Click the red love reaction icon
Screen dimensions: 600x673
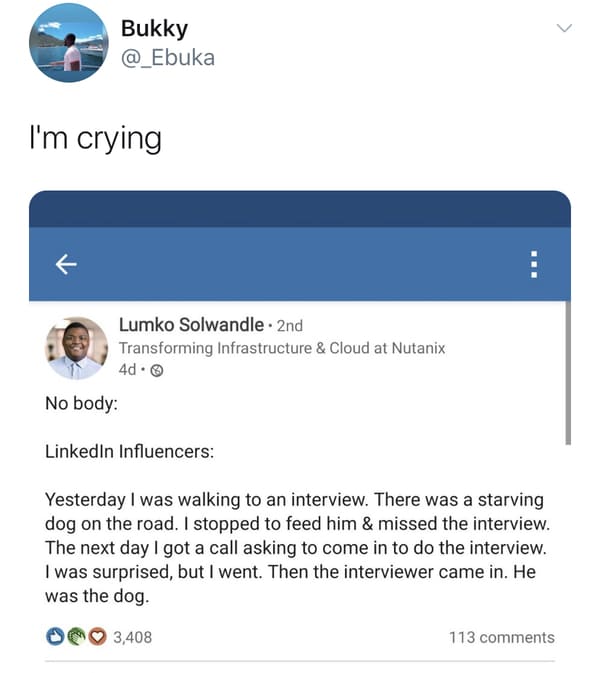click(x=97, y=637)
